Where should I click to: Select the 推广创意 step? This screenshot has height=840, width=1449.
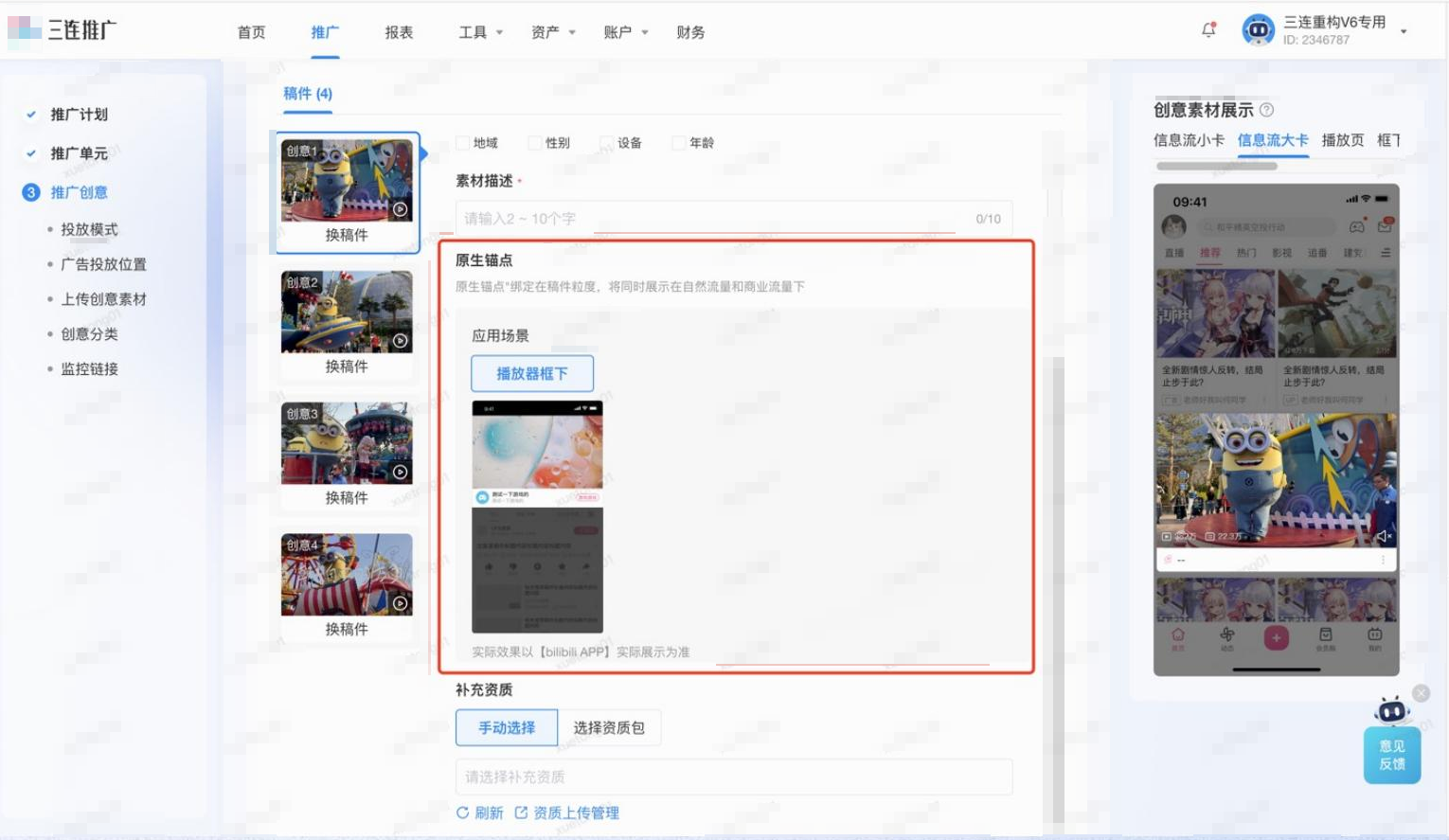click(x=79, y=192)
